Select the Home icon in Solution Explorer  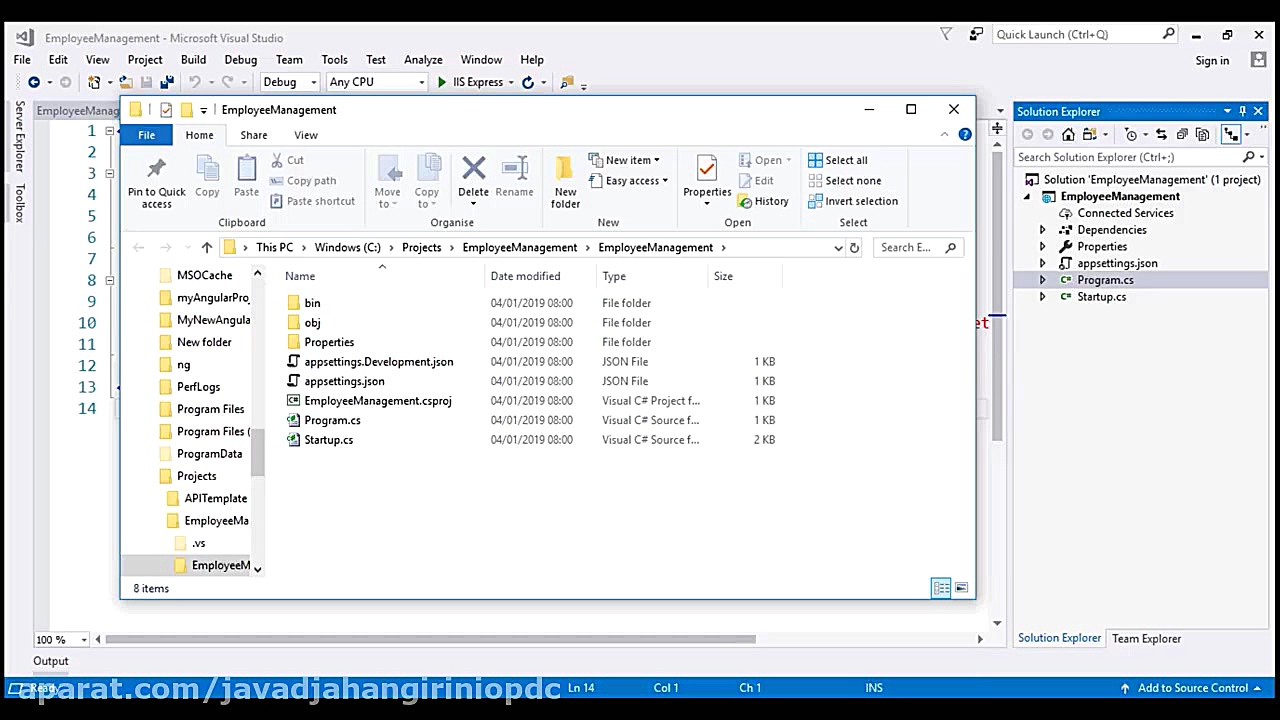[1069, 134]
